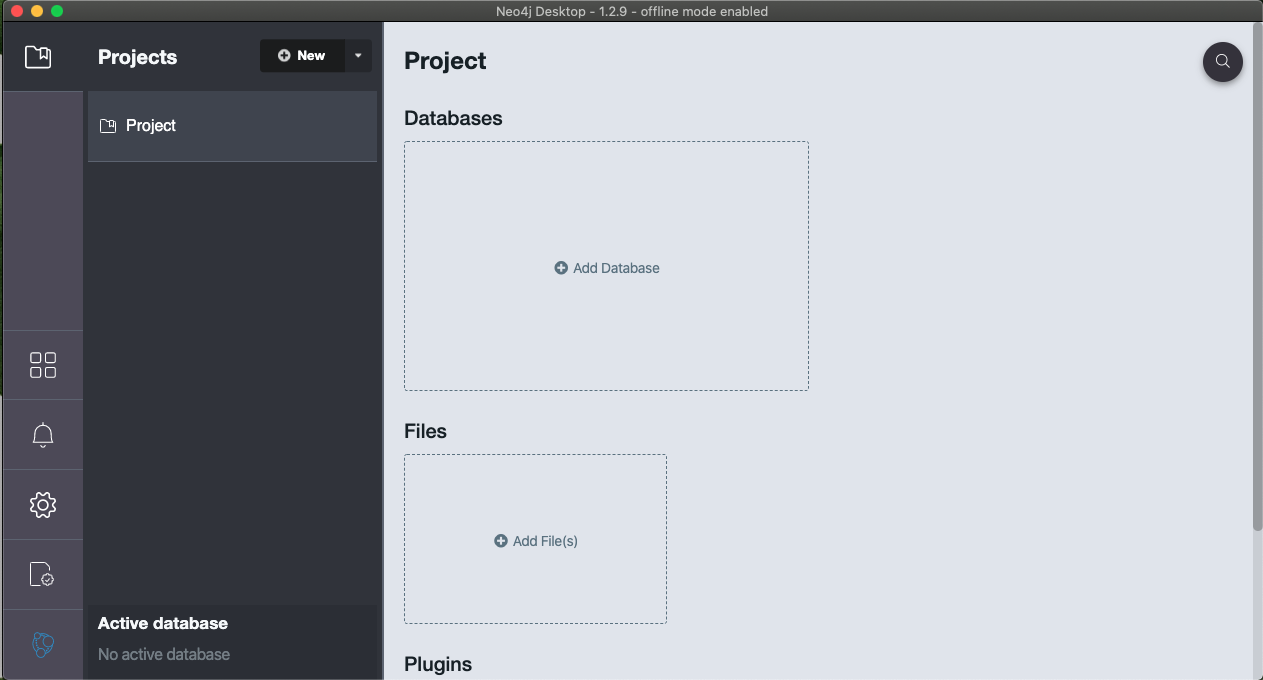Screen dimensions: 1263x680
Task: Close the Neo4j Desktop window
Action: click(16, 11)
